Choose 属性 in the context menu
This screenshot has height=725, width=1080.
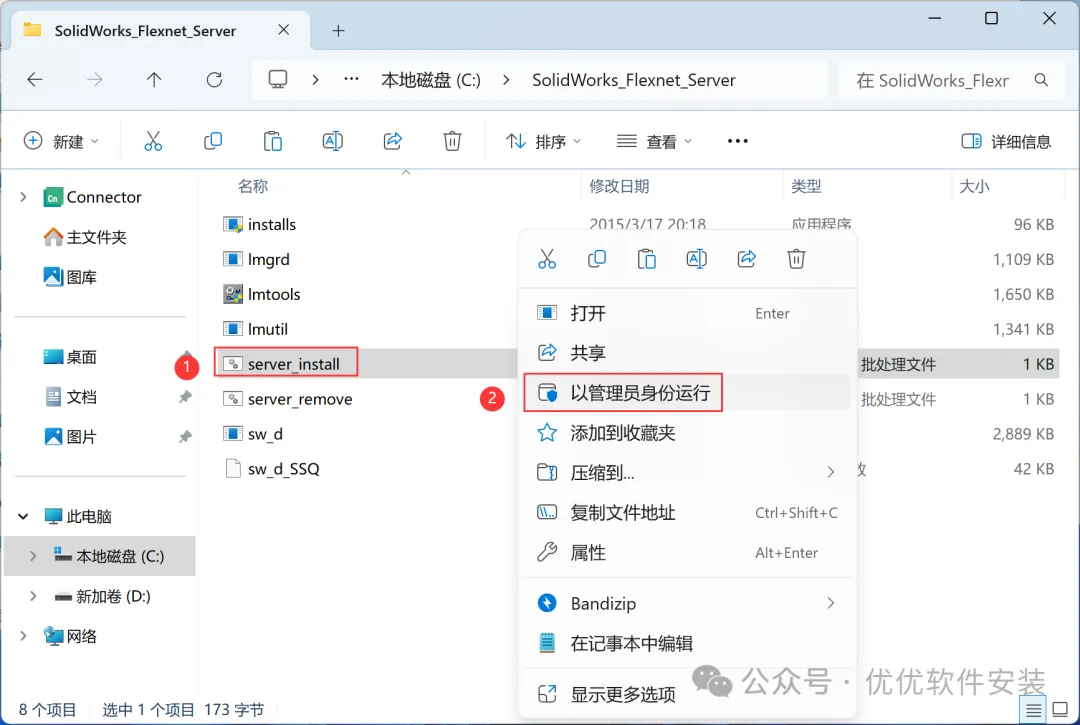tap(687, 552)
